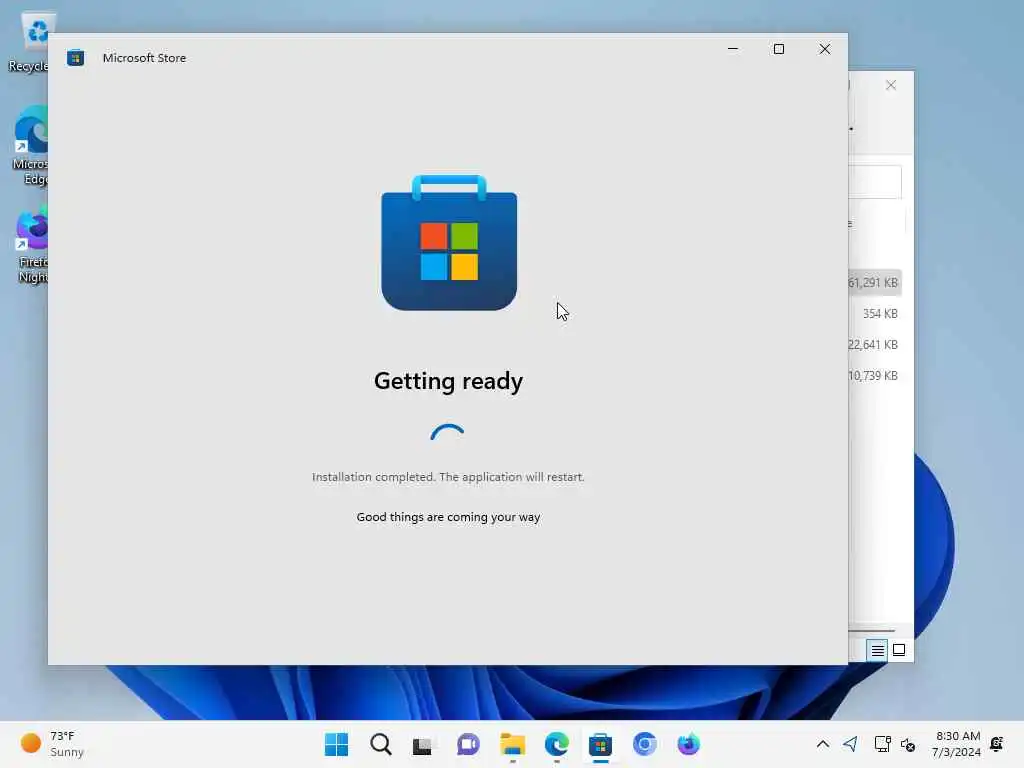Click the location arrow tray icon
This screenshot has width=1024, height=768.
click(850, 744)
